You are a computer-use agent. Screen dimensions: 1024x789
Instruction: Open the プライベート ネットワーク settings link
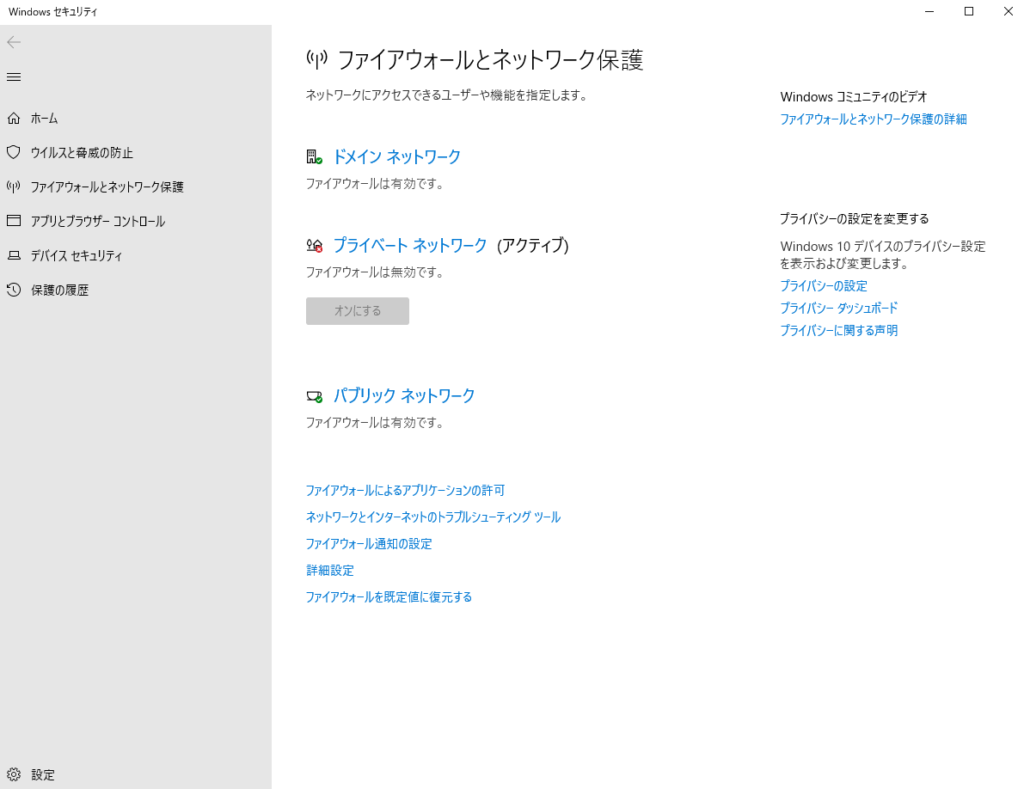coord(409,245)
